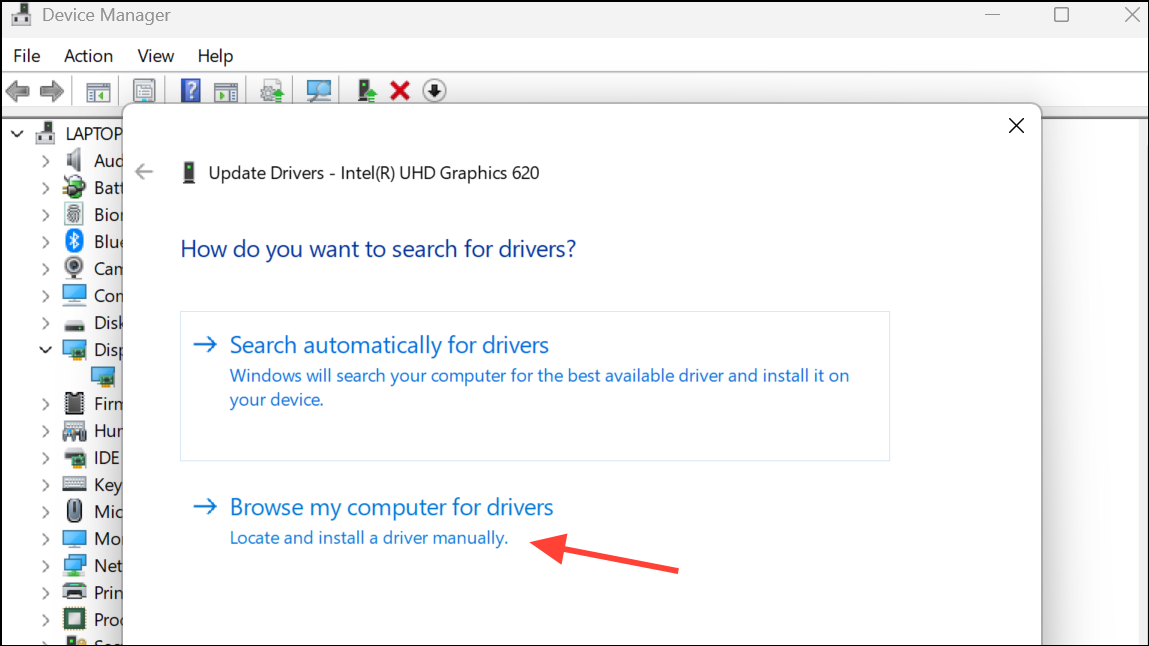Select the Audio speaker icon
The image size is (1149, 646).
pos(74,160)
